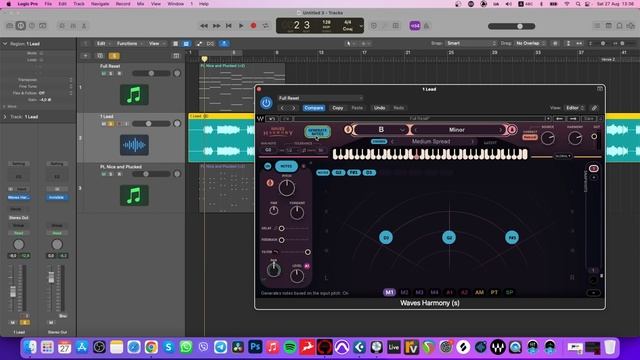
Task: Open Telegram from the Dock
Action: click(220, 347)
